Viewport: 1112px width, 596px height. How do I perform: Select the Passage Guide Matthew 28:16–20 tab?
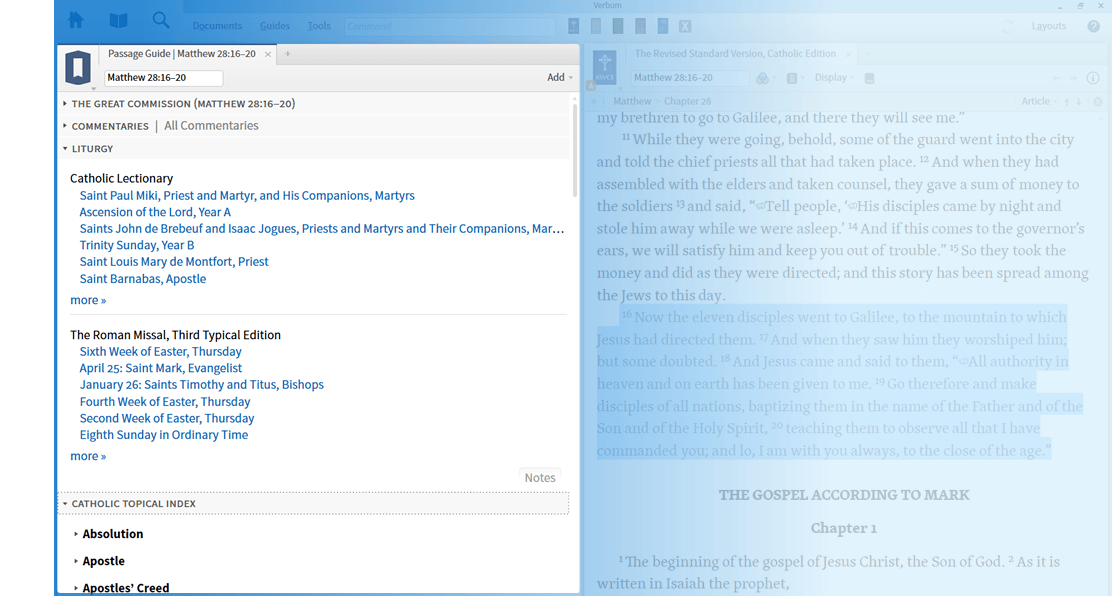[x=182, y=54]
